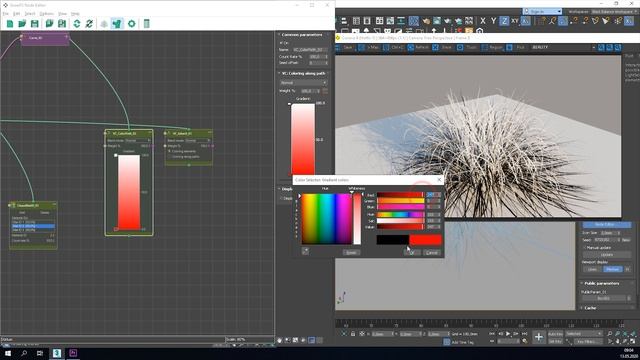The image size is (640, 360).
Task: Collapse Common parameters rollout
Action: coord(302,35)
